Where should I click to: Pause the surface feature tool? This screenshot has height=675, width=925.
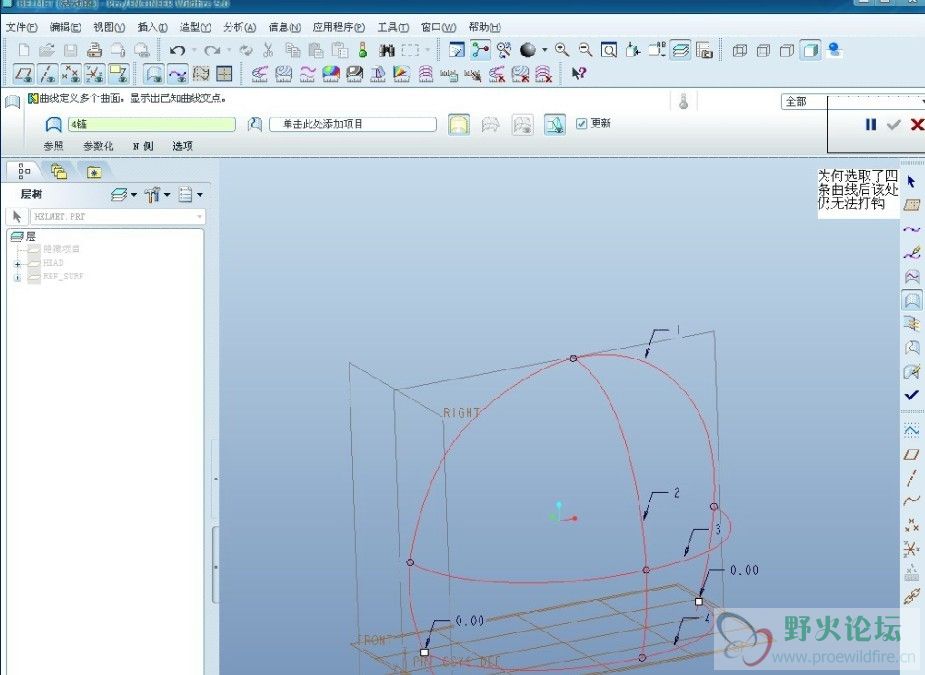[x=871, y=124]
